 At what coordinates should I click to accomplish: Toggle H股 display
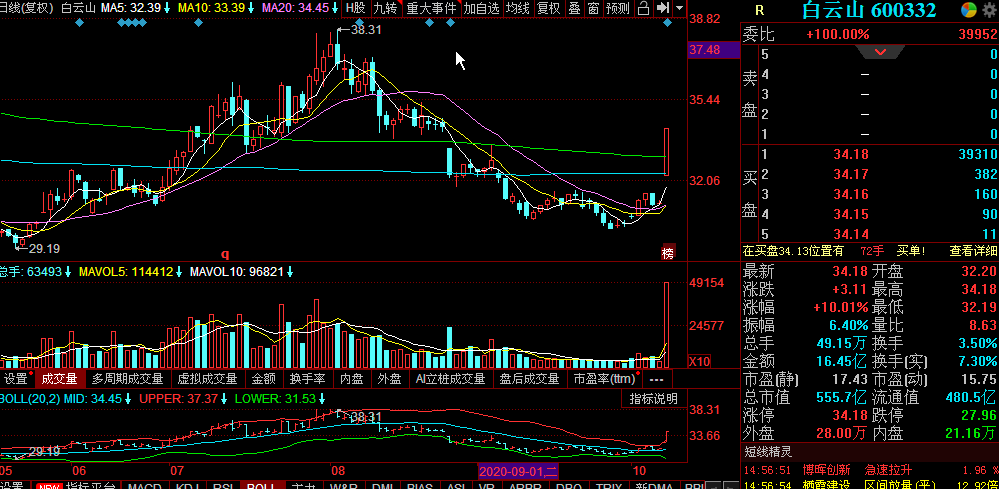(x=356, y=8)
